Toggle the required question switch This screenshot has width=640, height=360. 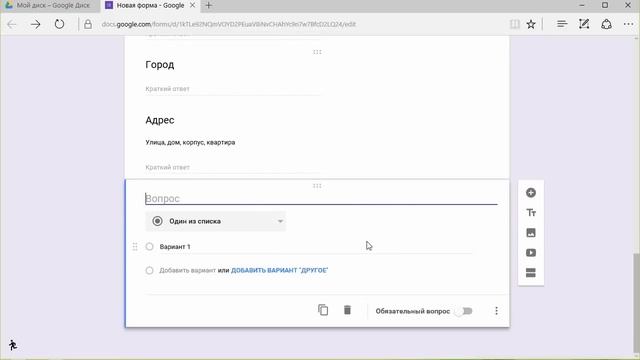(464, 311)
